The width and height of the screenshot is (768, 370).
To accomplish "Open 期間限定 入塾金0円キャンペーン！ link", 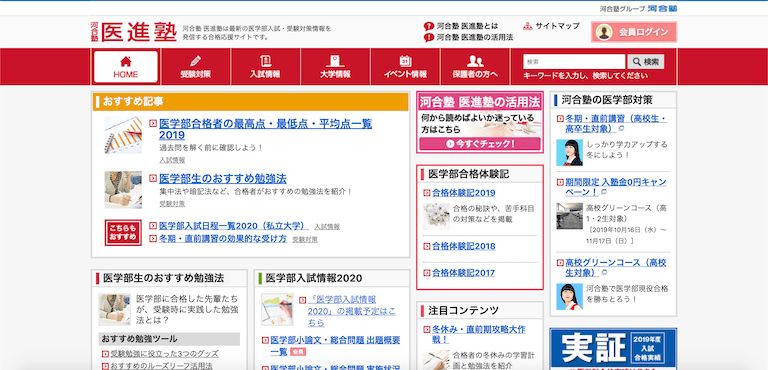I will (616, 187).
